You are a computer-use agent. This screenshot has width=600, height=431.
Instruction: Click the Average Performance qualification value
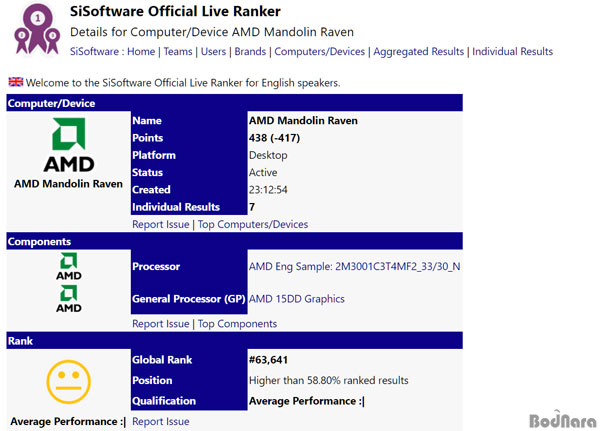click(x=307, y=401)
